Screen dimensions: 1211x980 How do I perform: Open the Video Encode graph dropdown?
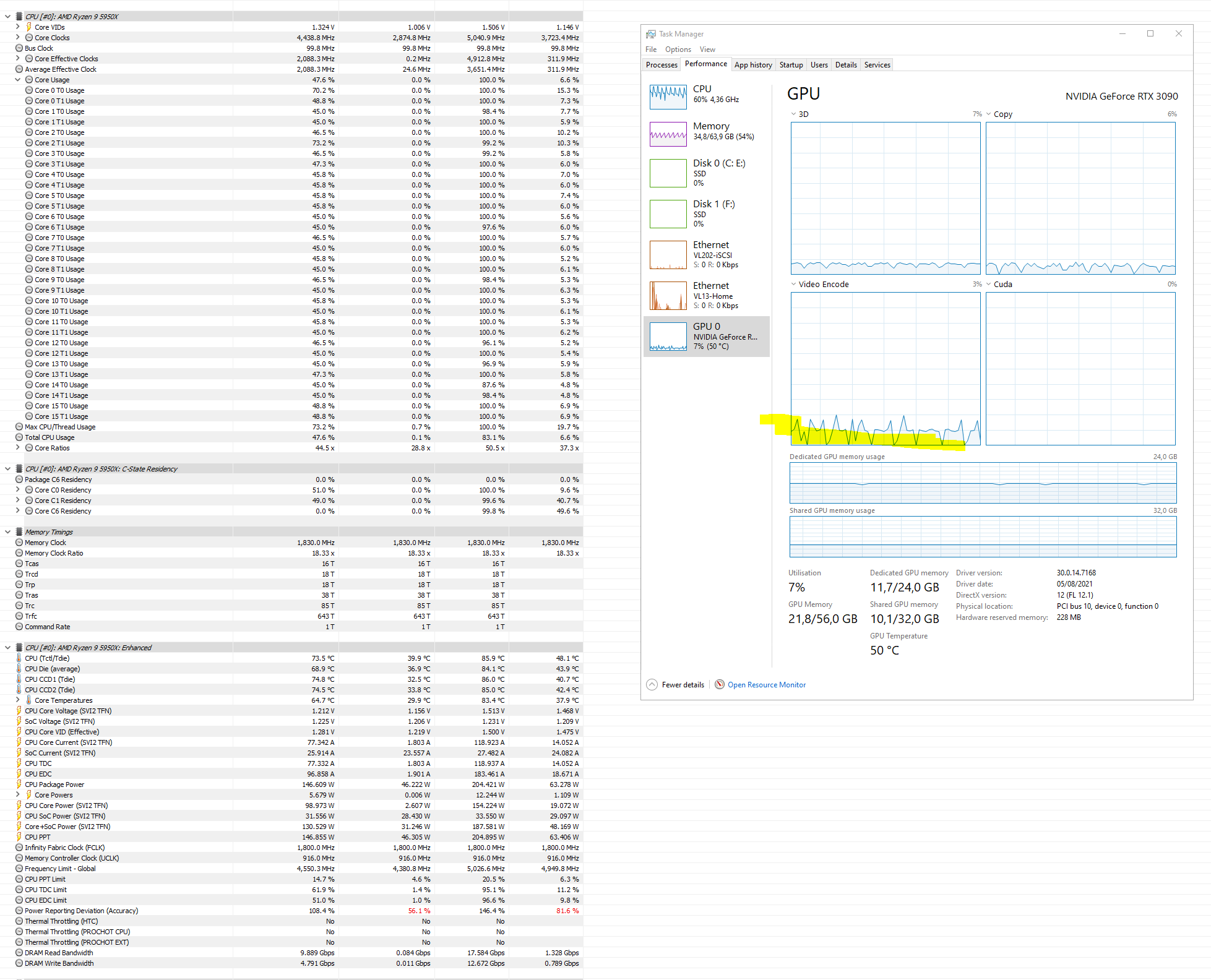point(794,284)
